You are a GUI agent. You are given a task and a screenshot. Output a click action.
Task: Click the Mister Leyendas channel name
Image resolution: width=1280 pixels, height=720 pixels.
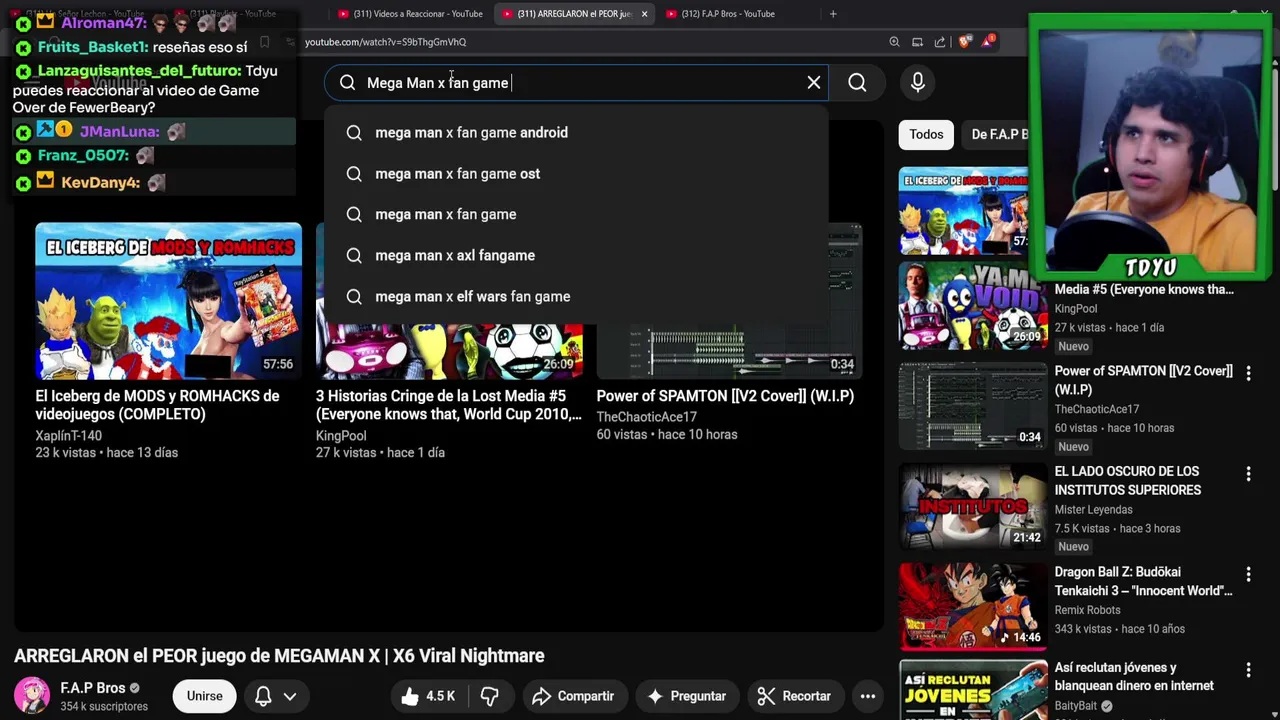click(1094, 510)
